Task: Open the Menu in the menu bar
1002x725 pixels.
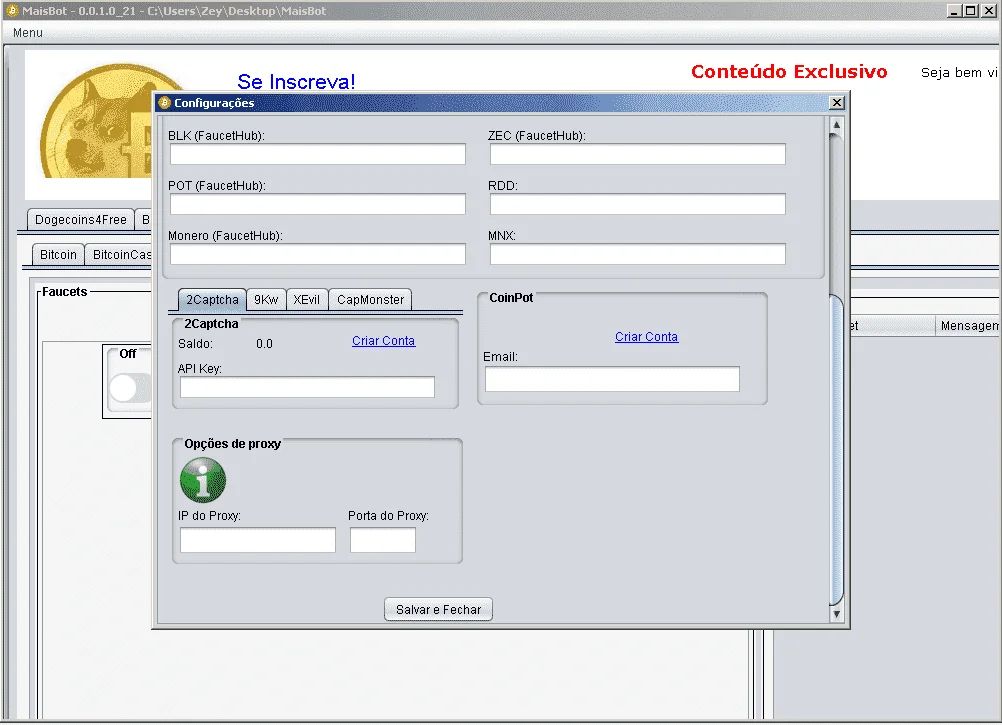Action: pos(27,33)
